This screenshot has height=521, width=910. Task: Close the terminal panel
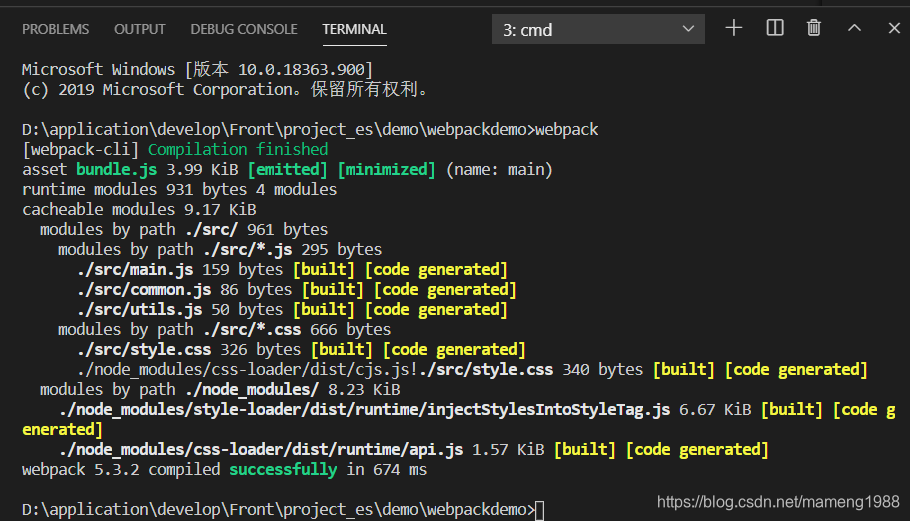(x=894, y=28)
